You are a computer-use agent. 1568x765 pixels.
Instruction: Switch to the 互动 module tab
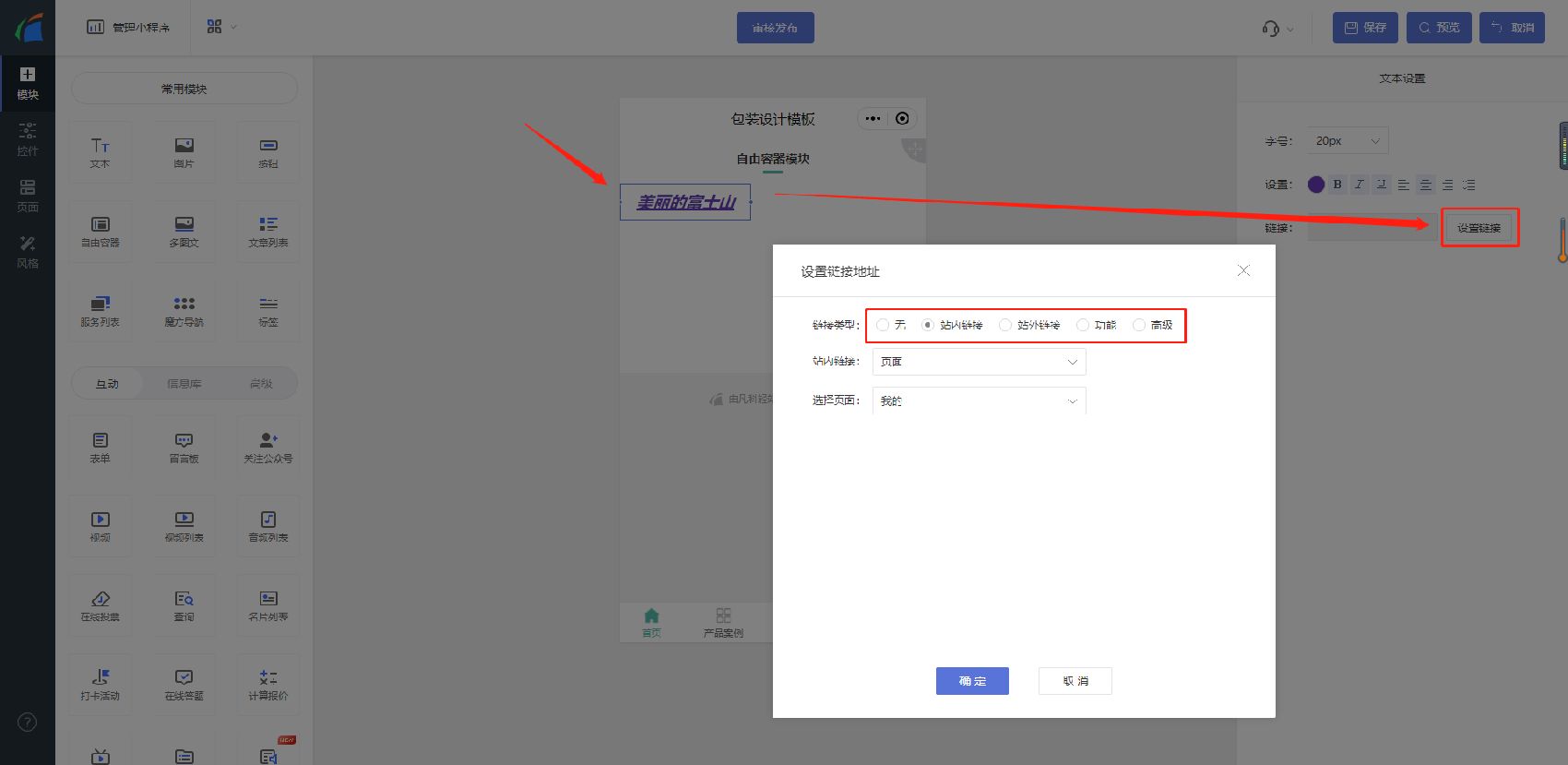click(x=107, y=384)
